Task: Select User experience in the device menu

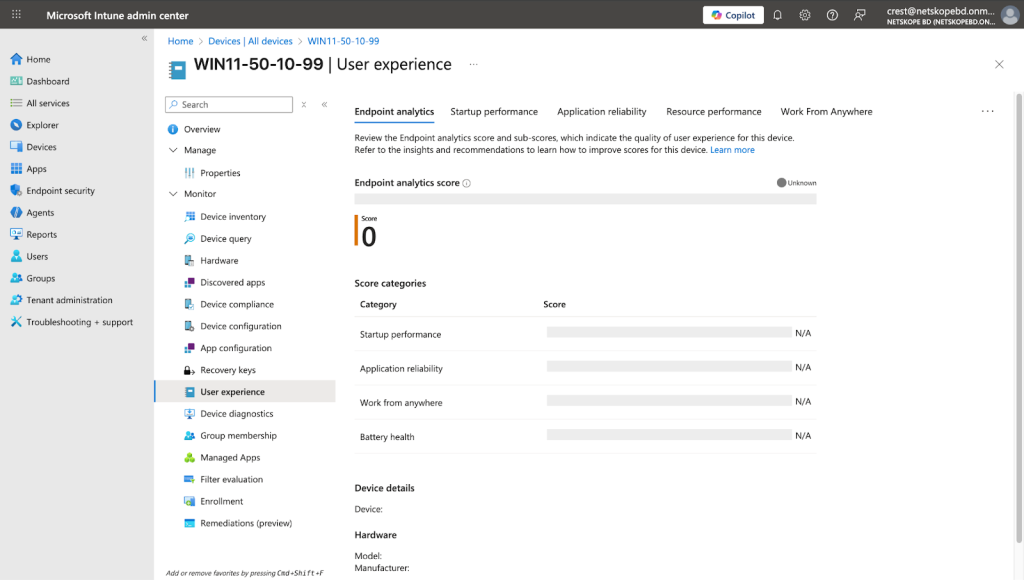Action: coord(245,392)
